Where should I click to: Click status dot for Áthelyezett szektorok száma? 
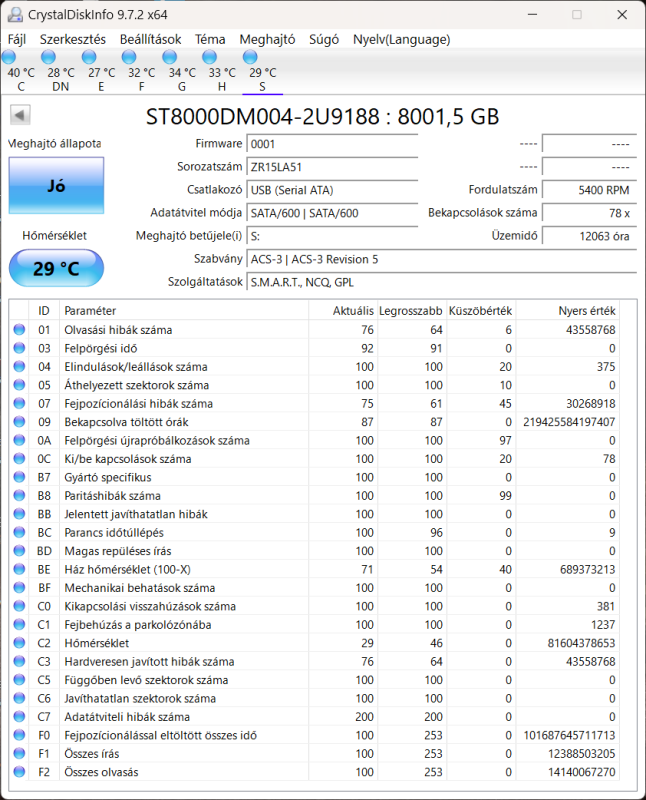(19, 385)
